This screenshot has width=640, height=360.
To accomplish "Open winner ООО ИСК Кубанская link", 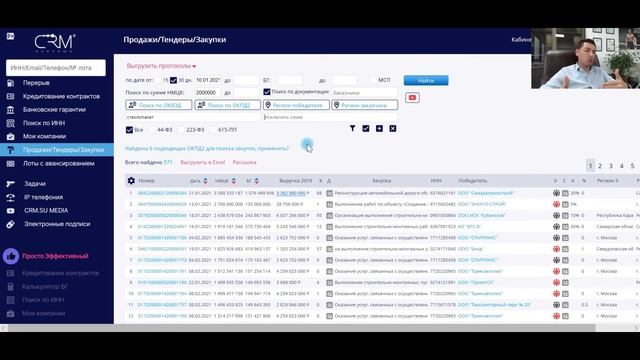I will (x=482, y=215).
